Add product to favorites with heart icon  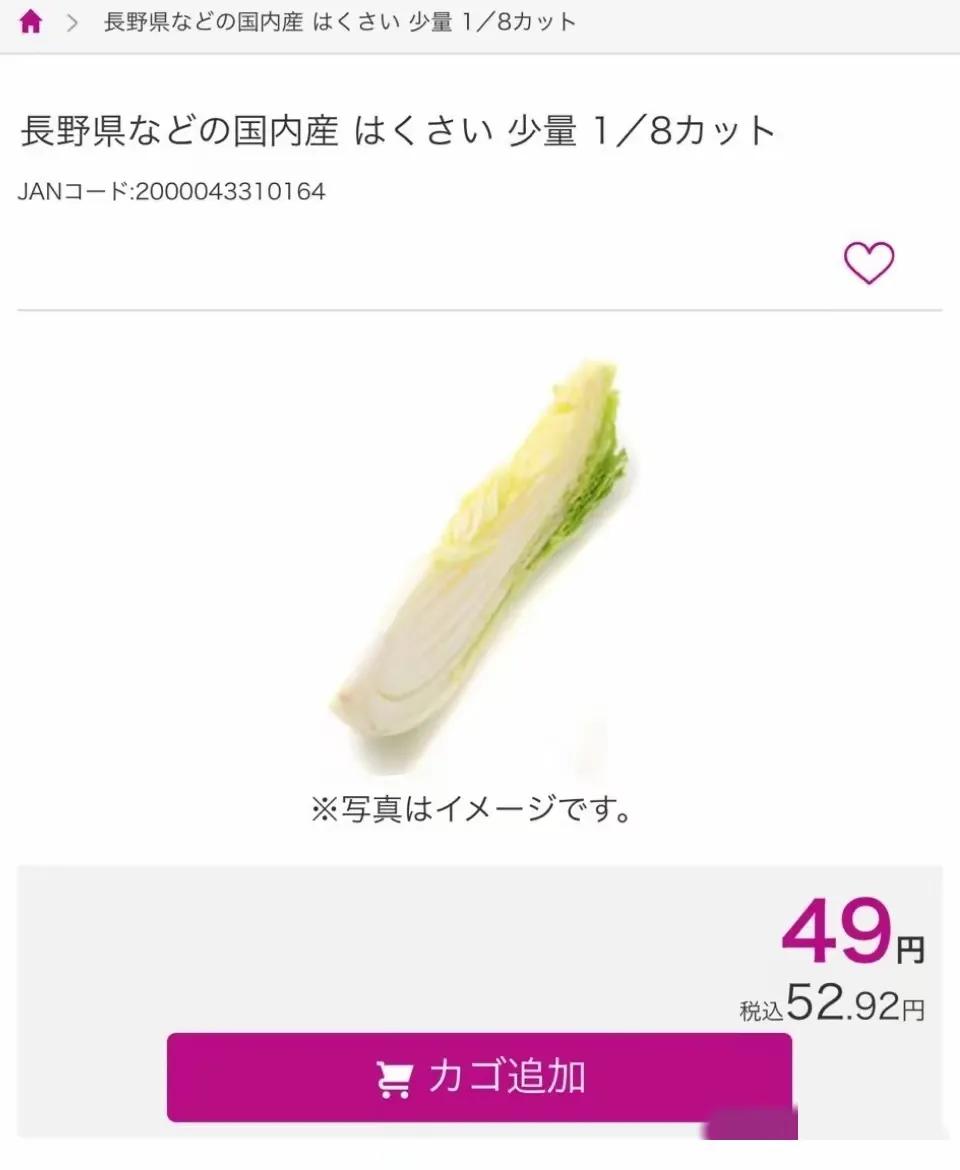coord(869,263)
